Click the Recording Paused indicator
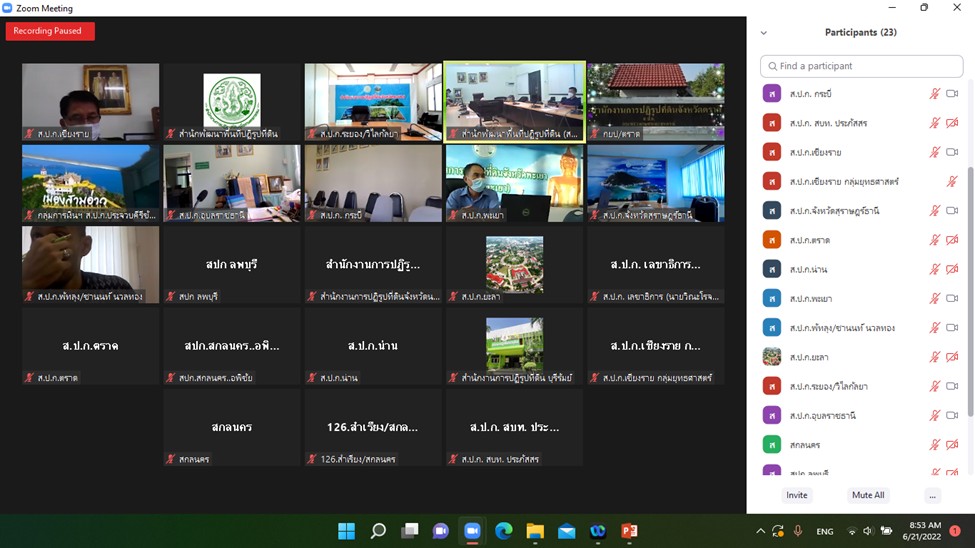 click(50, 31)
